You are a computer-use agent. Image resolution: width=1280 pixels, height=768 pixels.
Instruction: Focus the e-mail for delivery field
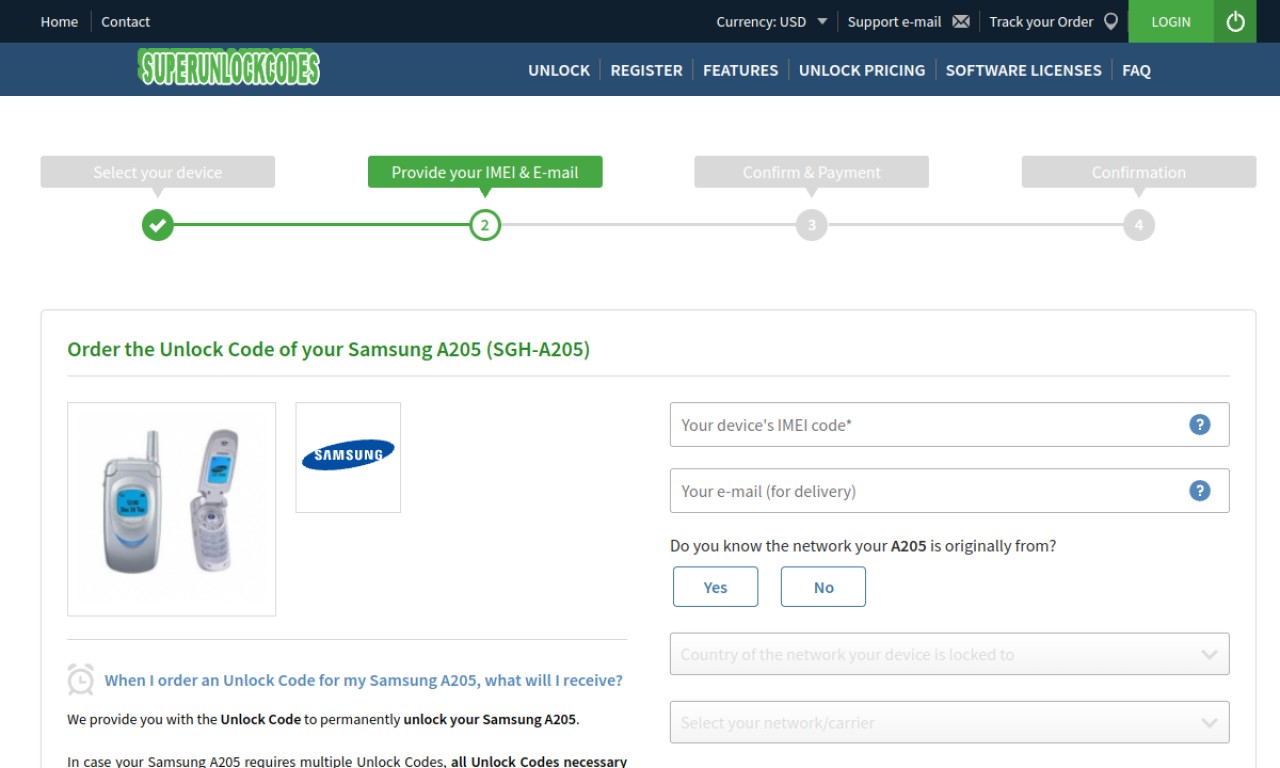point(949,490)
